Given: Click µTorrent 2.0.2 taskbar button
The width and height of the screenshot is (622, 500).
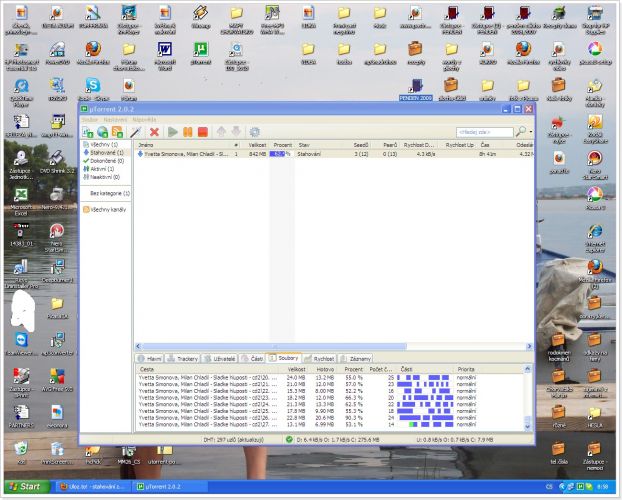Looking at the screenshot, I should 170,487.
